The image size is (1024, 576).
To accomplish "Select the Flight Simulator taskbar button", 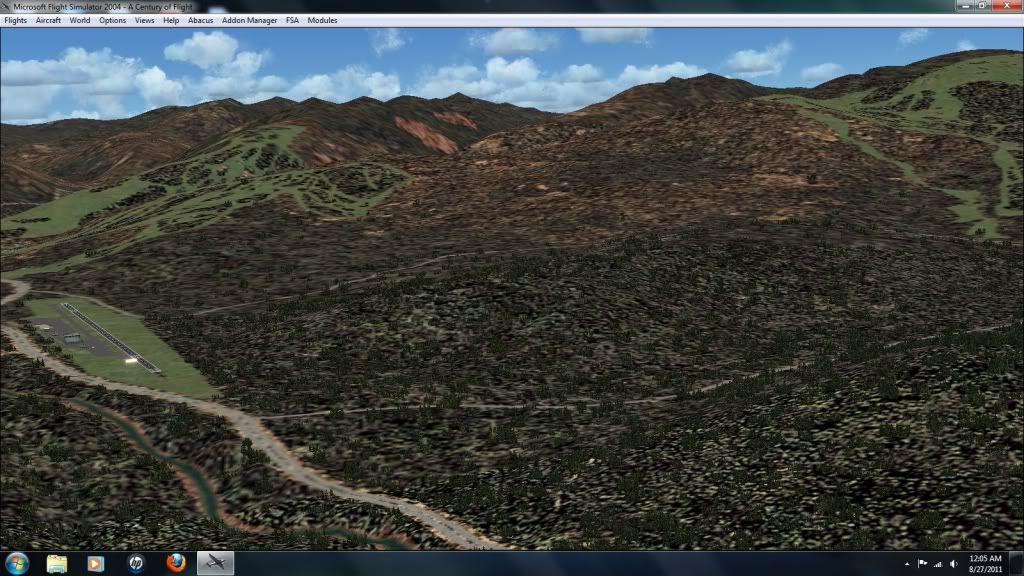I will [x=215, y=563].
